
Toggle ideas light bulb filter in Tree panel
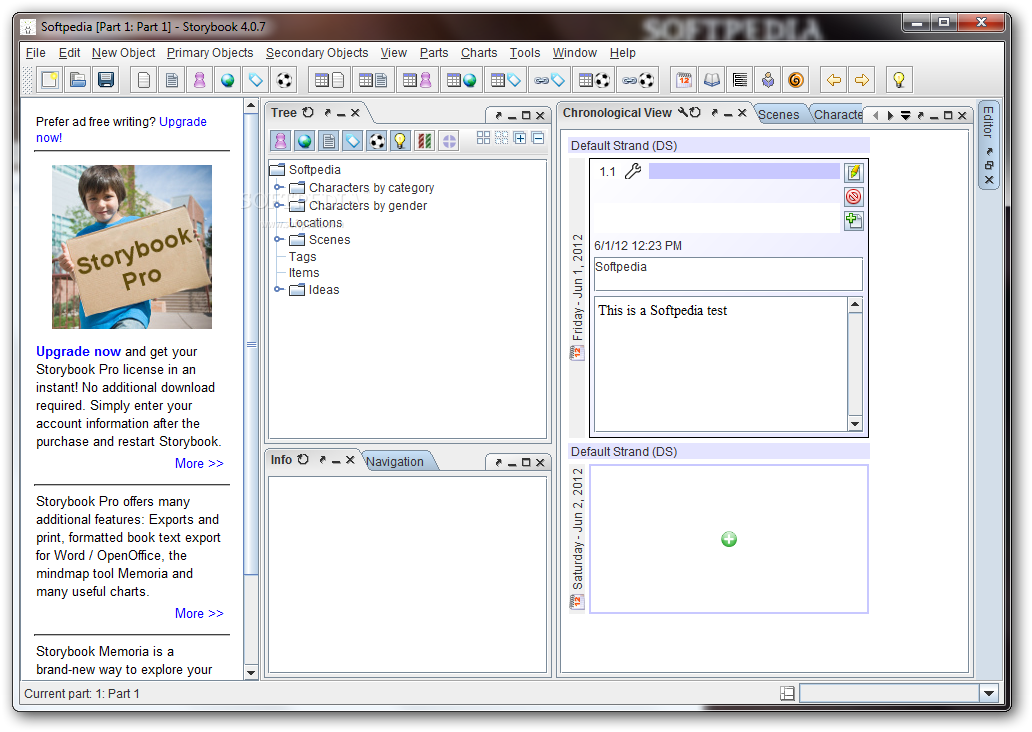(x=400, y=140)
